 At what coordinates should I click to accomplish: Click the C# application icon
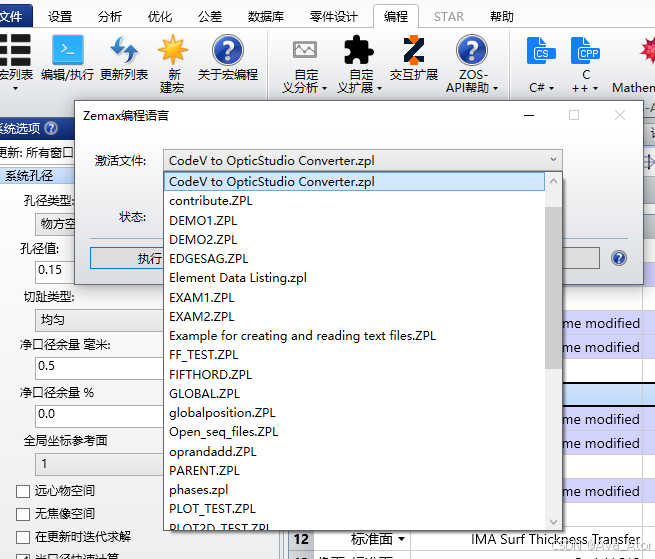(541, 51)
